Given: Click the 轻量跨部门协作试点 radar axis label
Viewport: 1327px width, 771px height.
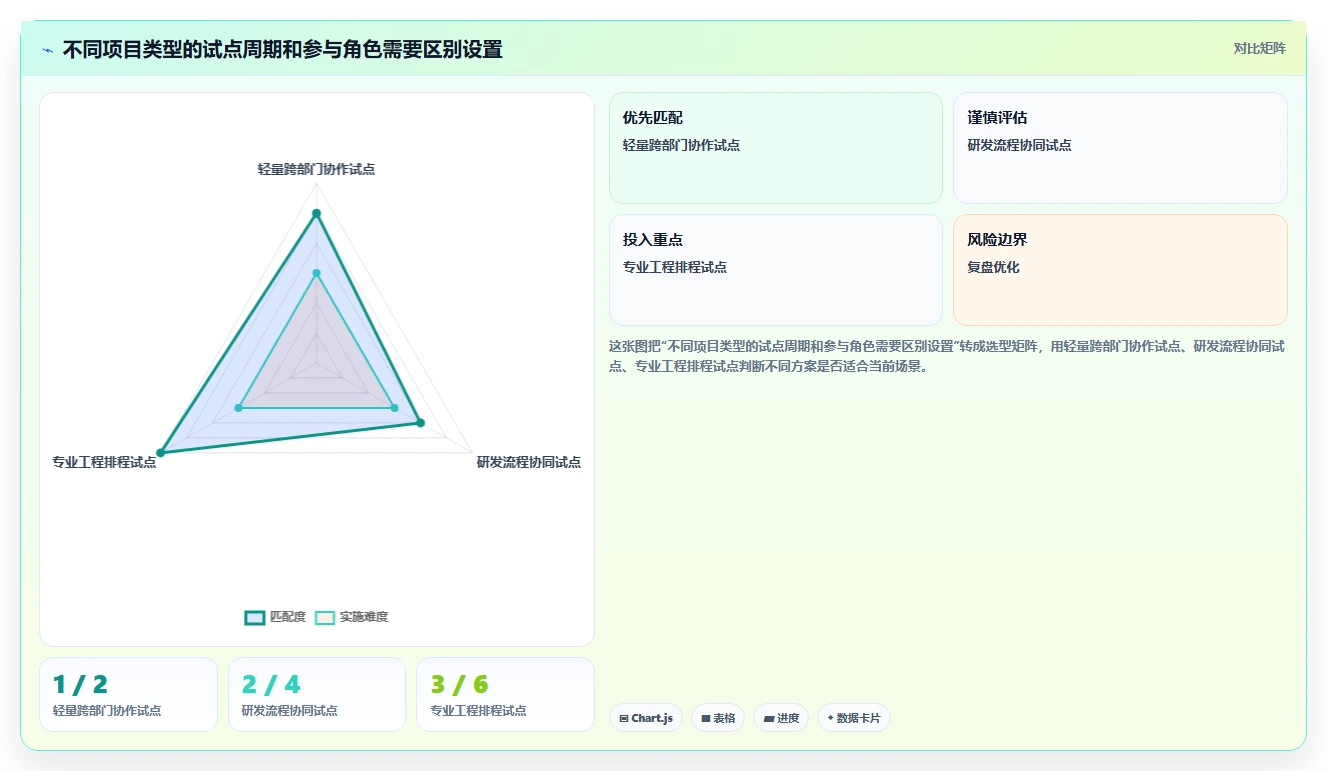Looking at the screenshot, I should point(316,169).
